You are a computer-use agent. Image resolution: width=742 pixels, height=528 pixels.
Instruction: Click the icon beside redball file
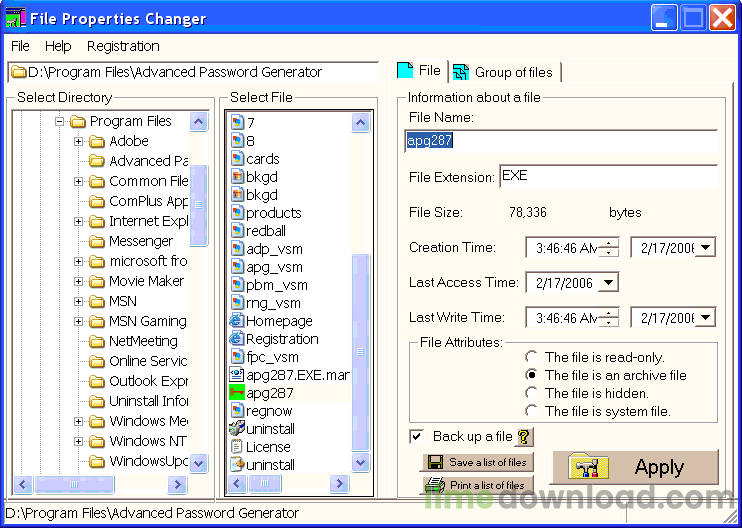(x=237, y=231)
